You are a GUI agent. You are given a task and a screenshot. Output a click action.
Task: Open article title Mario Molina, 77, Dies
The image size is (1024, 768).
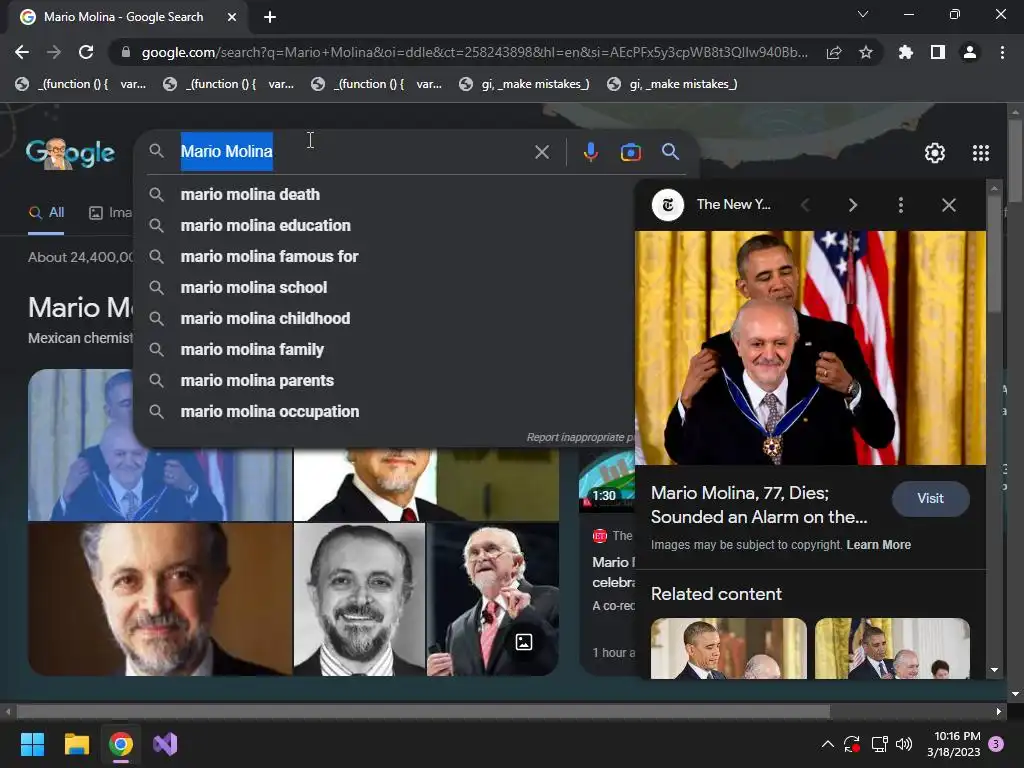tap(759, 505)
